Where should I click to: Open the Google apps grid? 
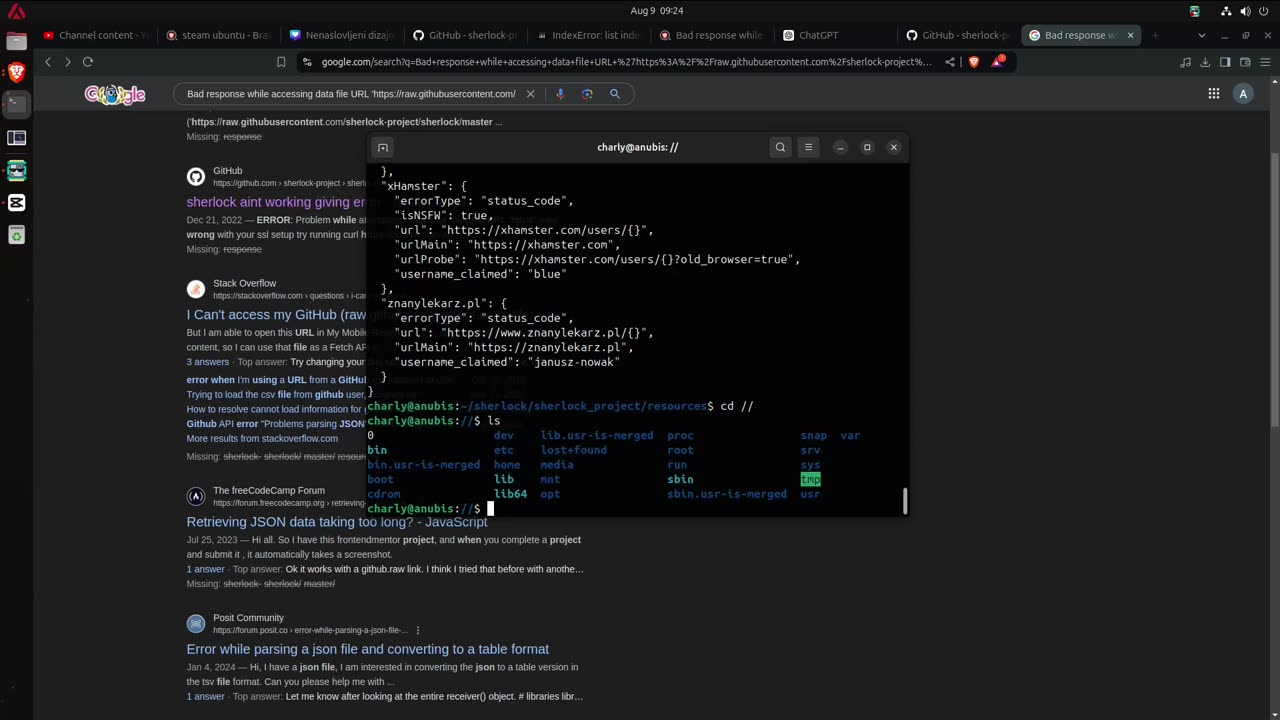pyautogui.click(x=1213, y=94)
